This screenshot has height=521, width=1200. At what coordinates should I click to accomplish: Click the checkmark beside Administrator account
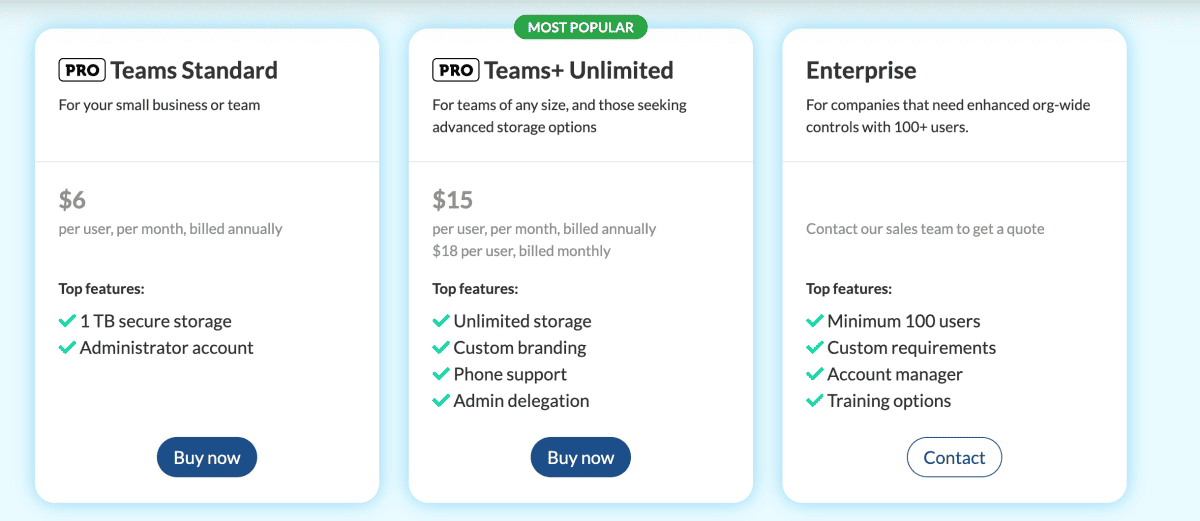67,348
